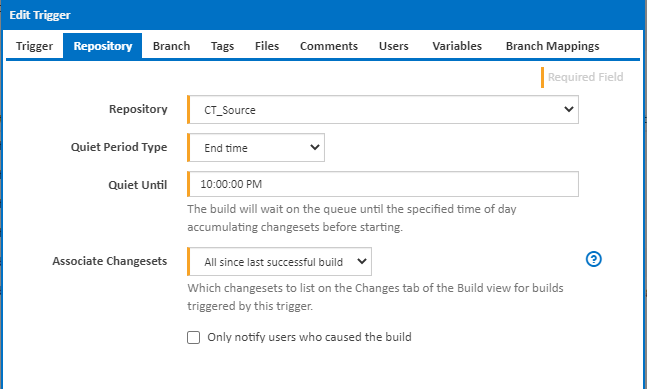
Task: Enable Only notify users who caused the build
Action: pyautogui.click(x=194, y=337)
